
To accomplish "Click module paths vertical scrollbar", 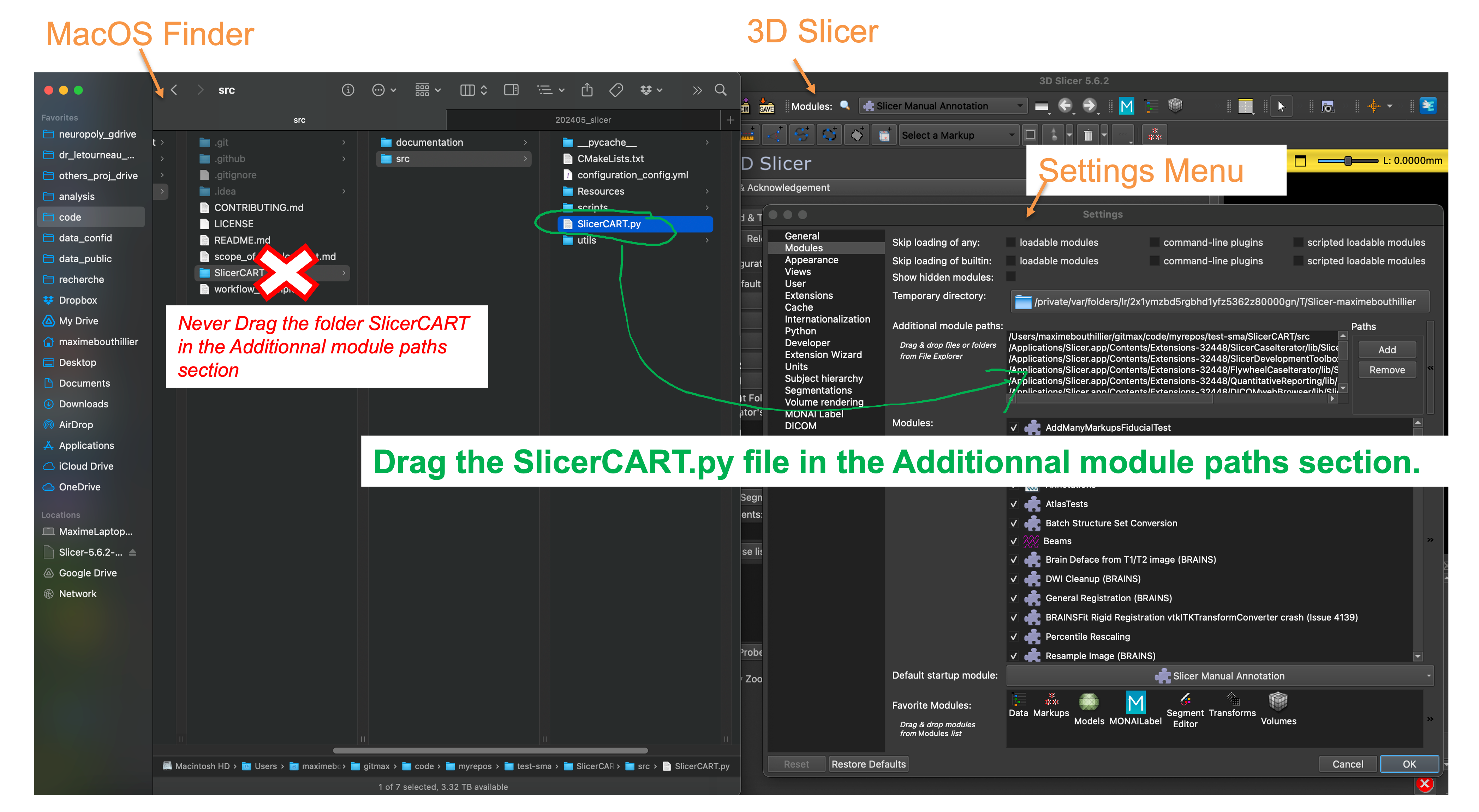I will 1343,362.
